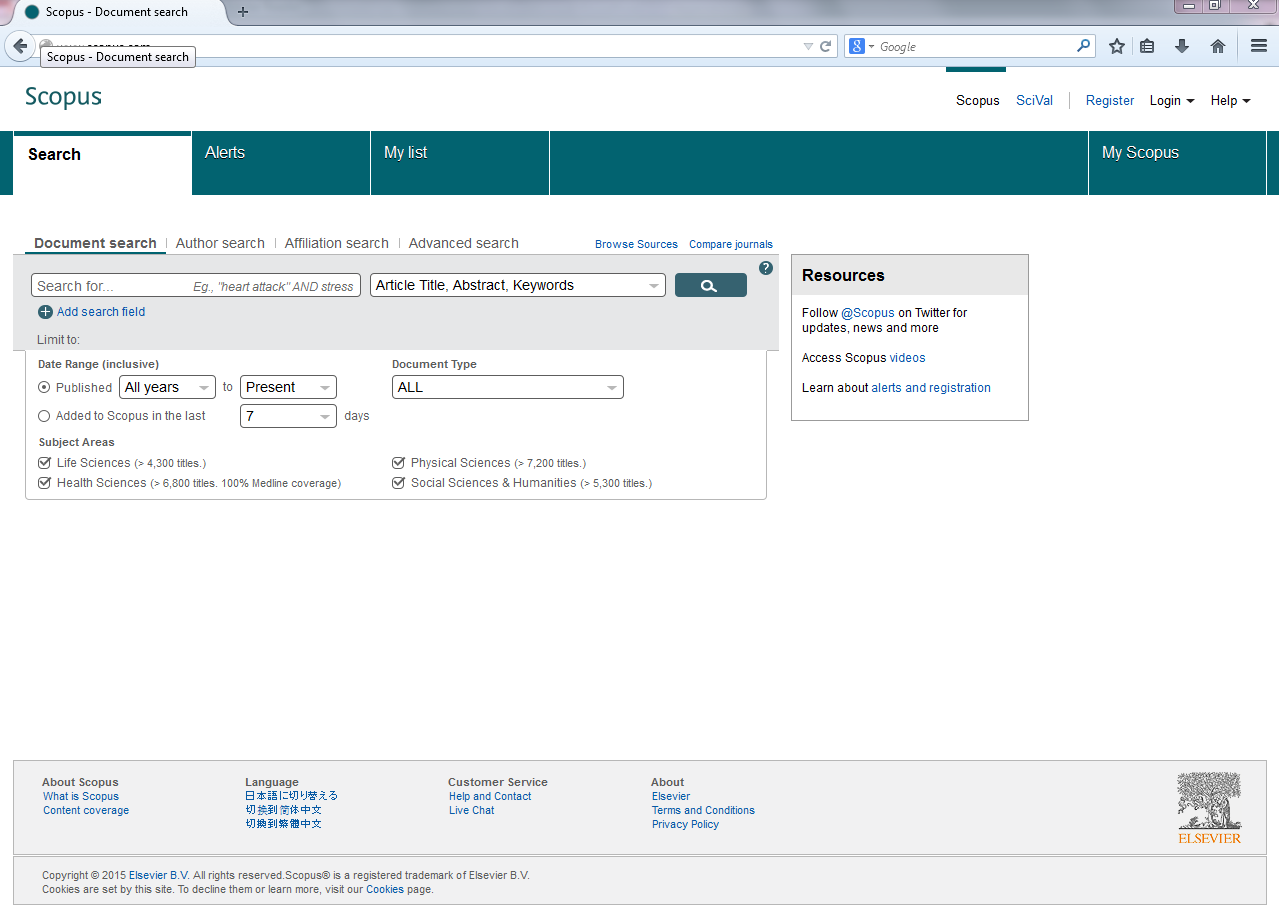Open the Article Title, Abstract, Keywords dropdown
This screenshot has width=1279, height=915.
coord(518,285)
